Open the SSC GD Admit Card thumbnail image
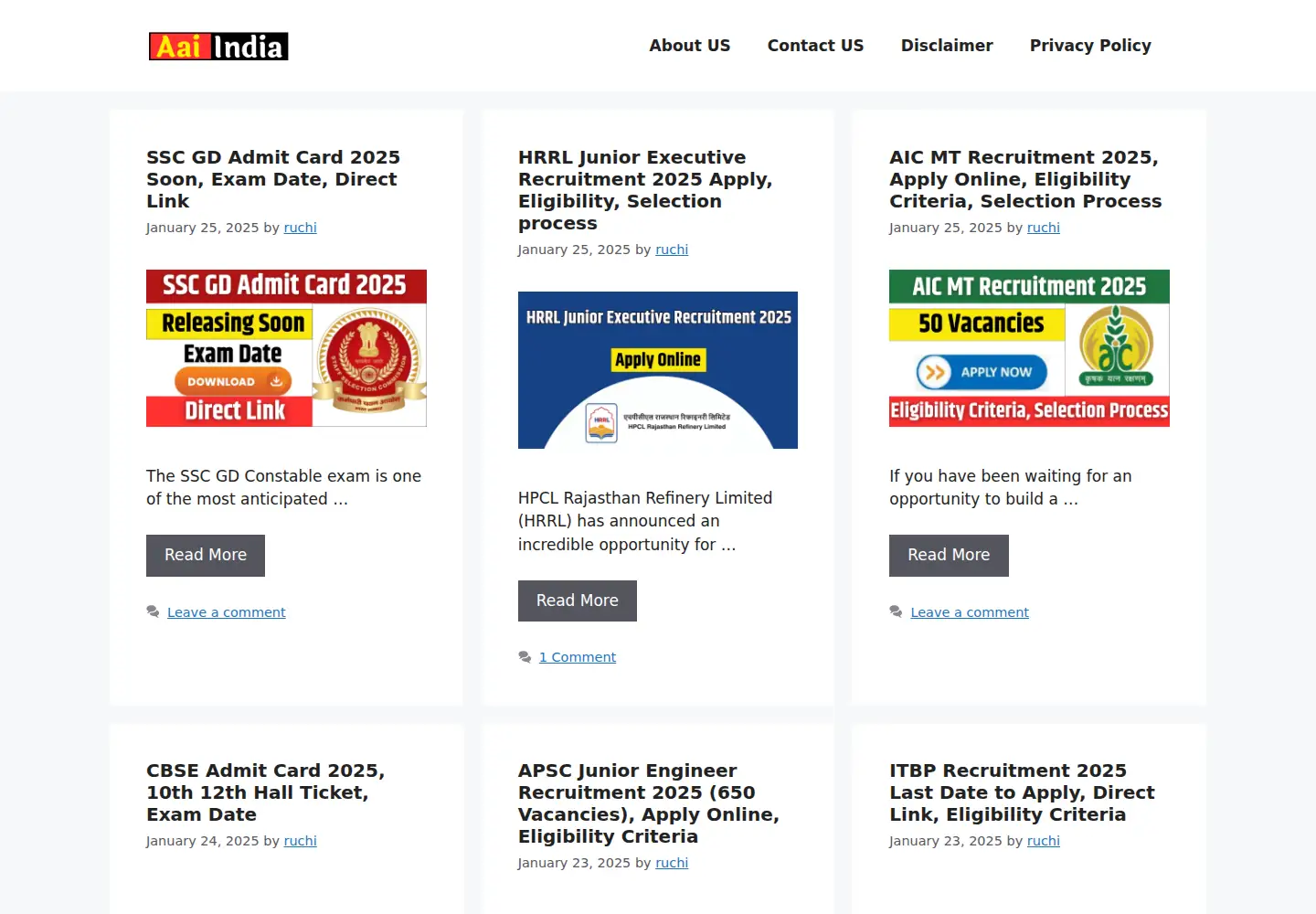 click(x=286, y=348)
